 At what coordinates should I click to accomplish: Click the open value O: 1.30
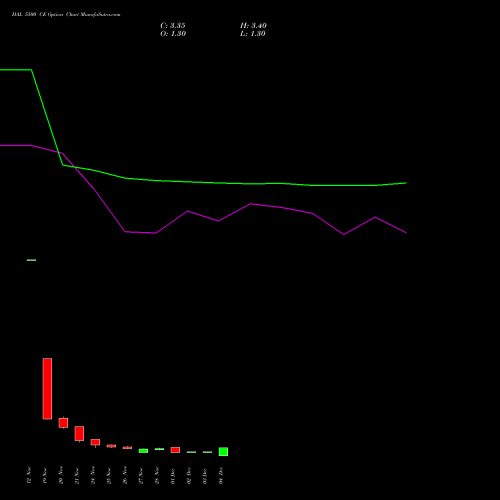click(173, 34)
